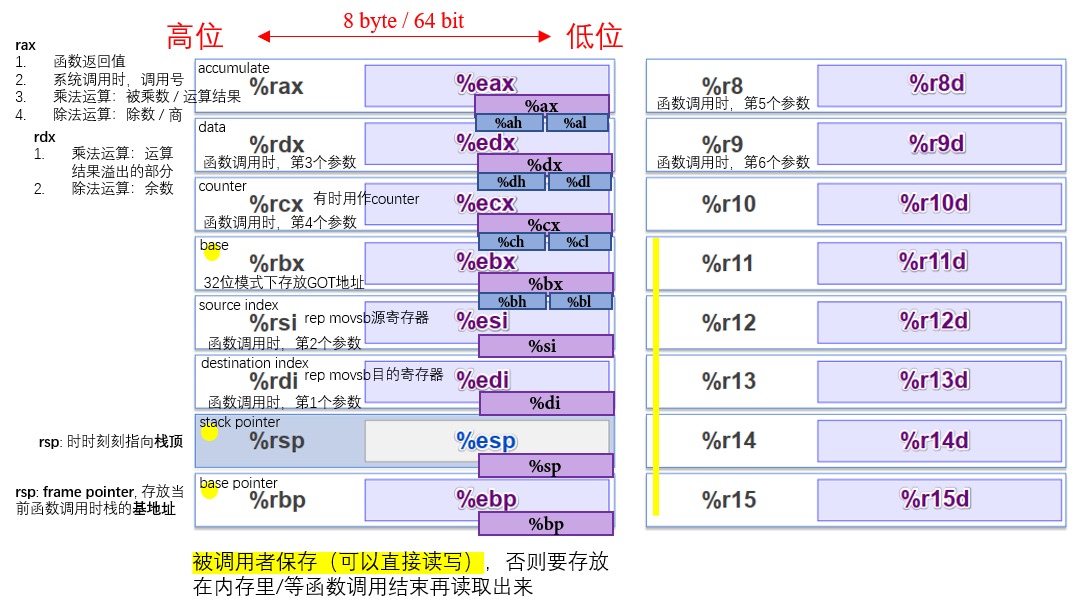Click the %esp register box
1091x612 pixels.
tap(486, 440)
